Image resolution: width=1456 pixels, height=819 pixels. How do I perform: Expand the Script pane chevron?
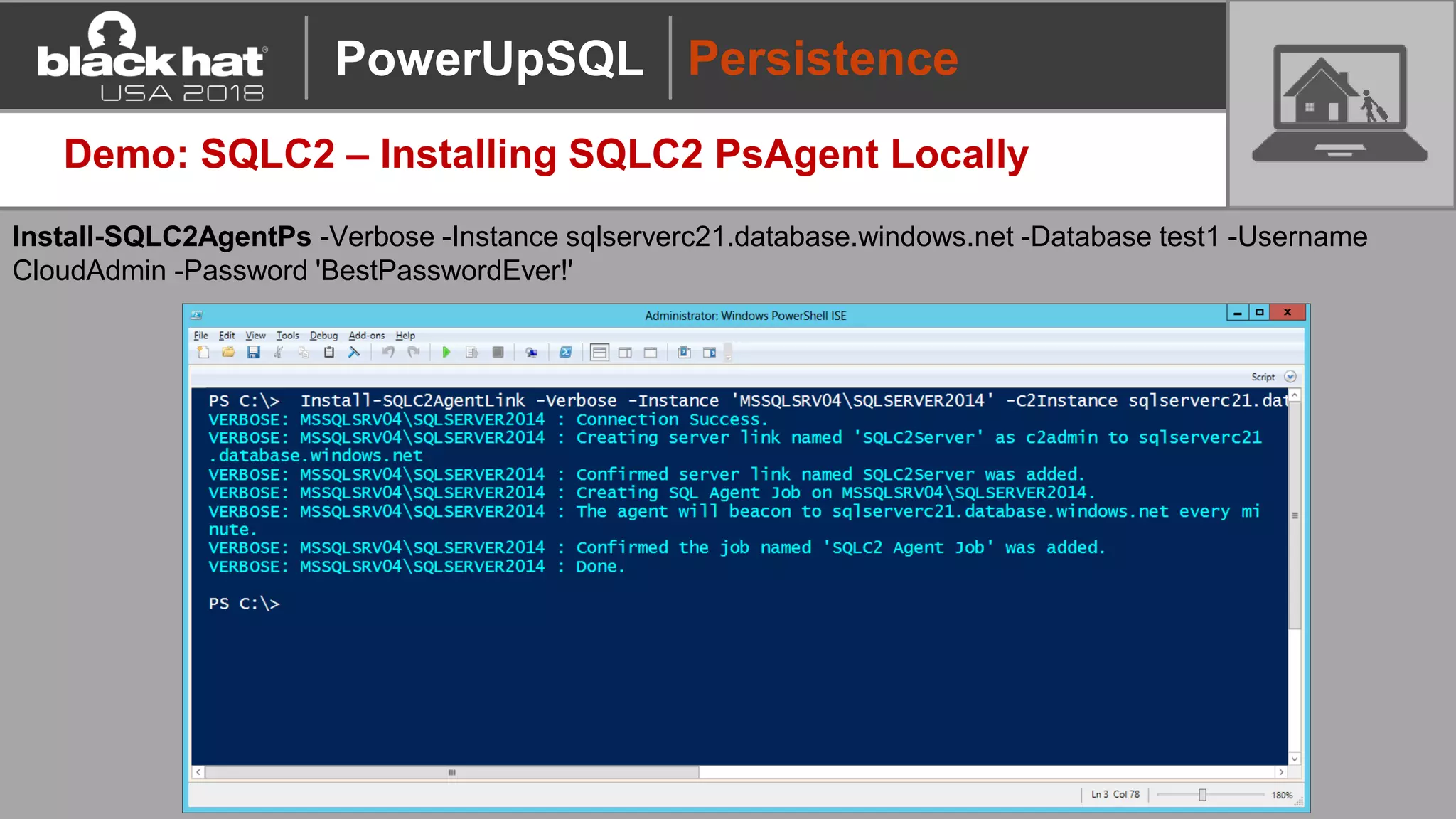[1290, 377]
